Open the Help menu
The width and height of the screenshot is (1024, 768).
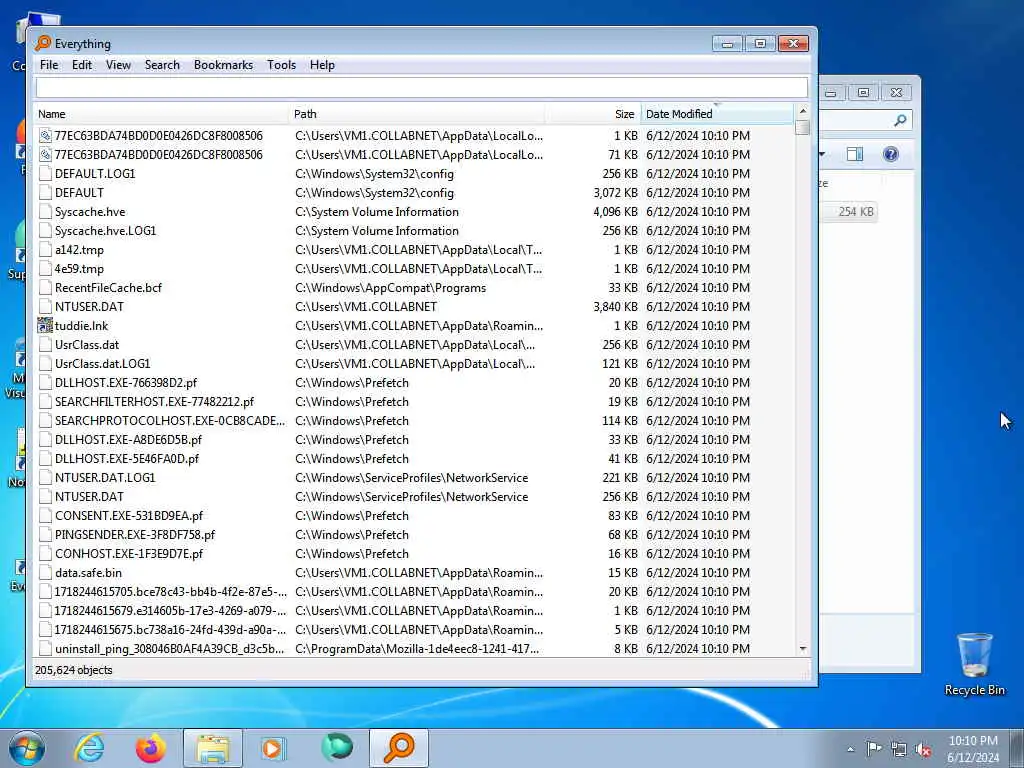322,65
